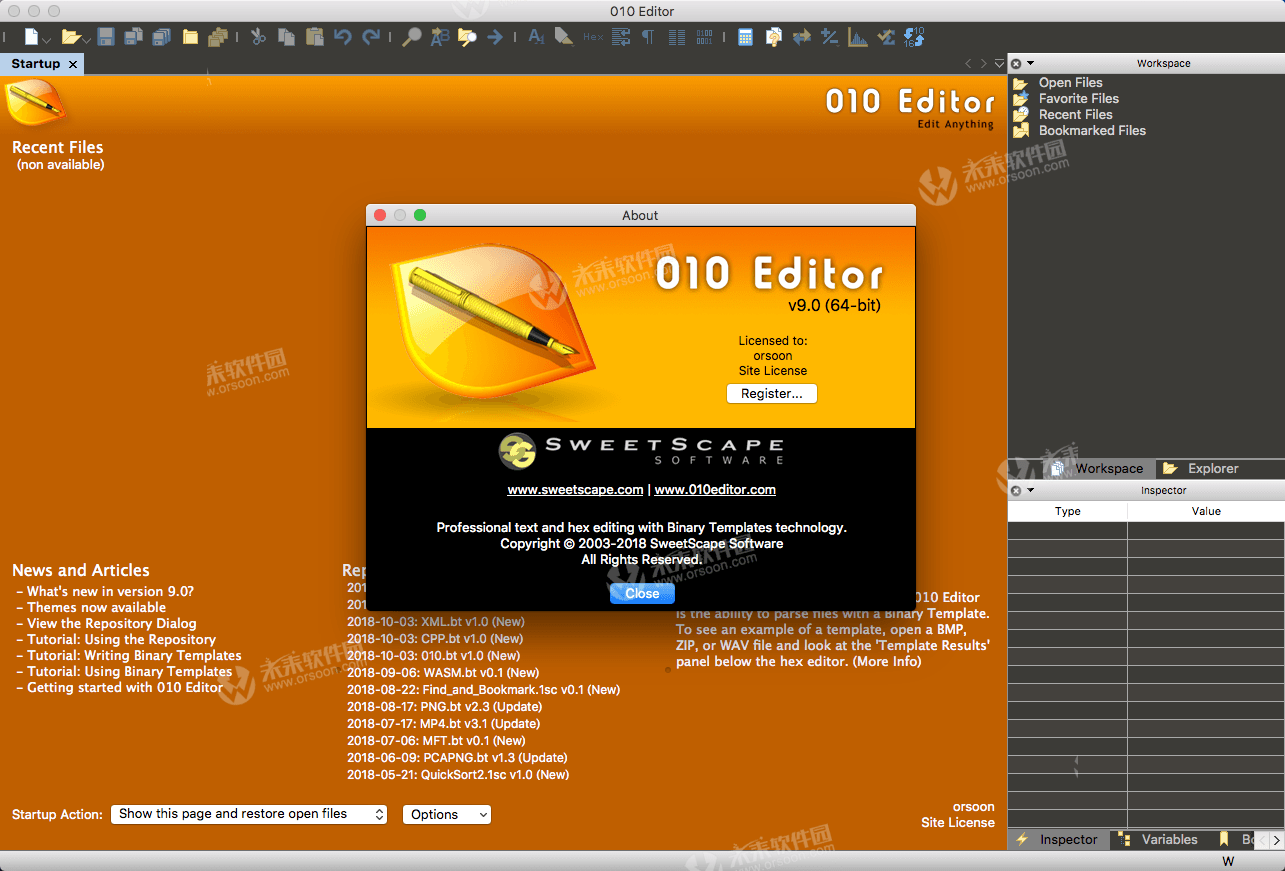Click the highlighter marker icon
The width and height of the screenshot is (1285, 871).
[563, 37]
